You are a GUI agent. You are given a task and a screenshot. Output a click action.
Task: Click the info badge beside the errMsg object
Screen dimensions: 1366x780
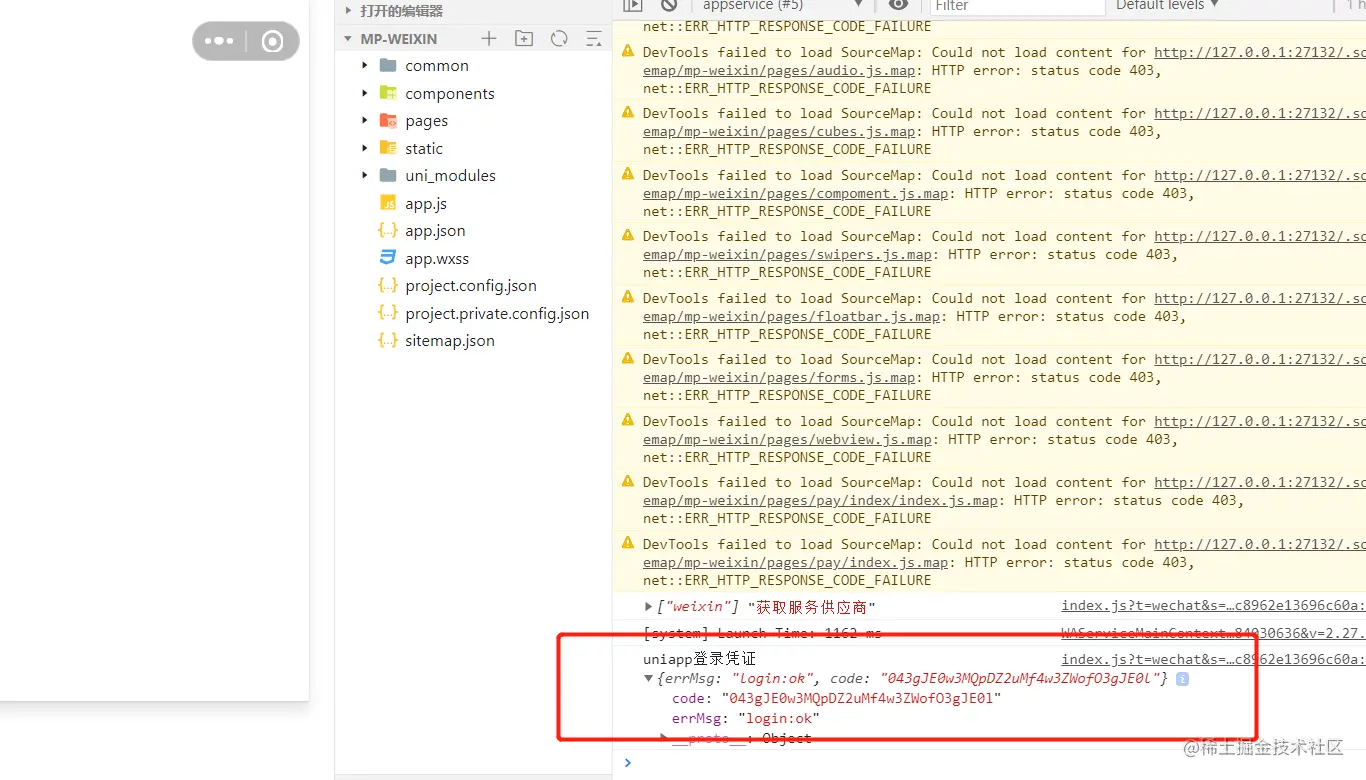[1182, 679]
